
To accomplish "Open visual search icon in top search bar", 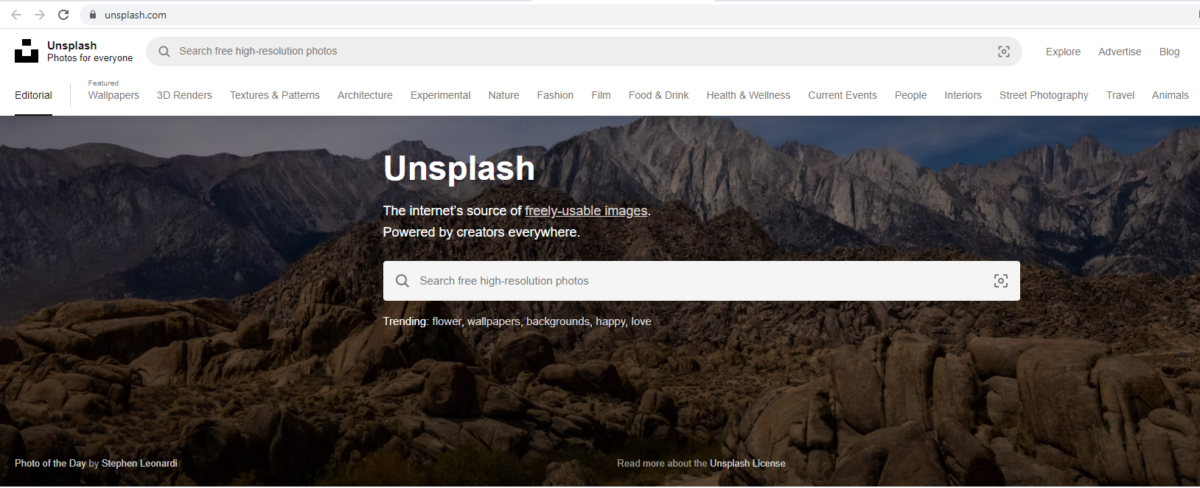I will click(1004, 52).
